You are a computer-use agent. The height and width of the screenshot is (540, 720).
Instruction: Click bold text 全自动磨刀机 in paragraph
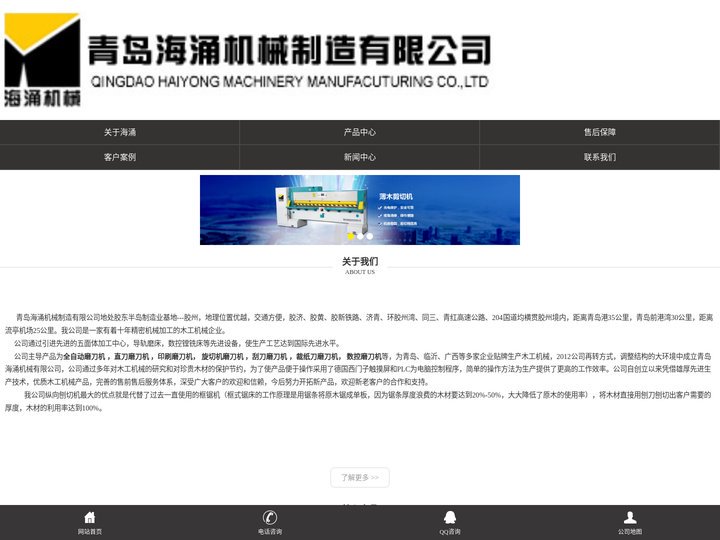point(84,356)
